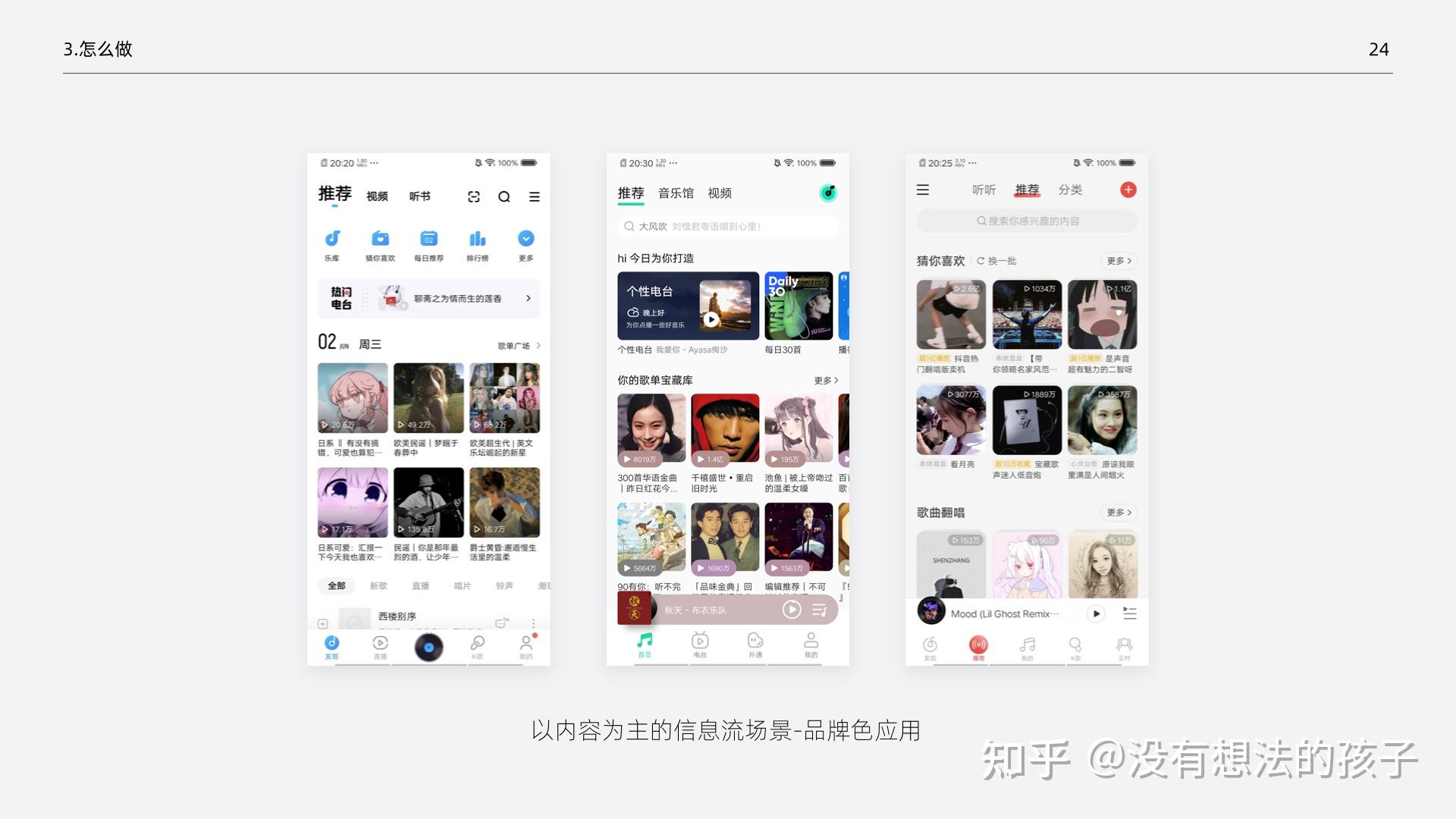This screenshot has width=1456, height=819.
Task: Select the 唱片 filter chip
Action: coord(463,586)
